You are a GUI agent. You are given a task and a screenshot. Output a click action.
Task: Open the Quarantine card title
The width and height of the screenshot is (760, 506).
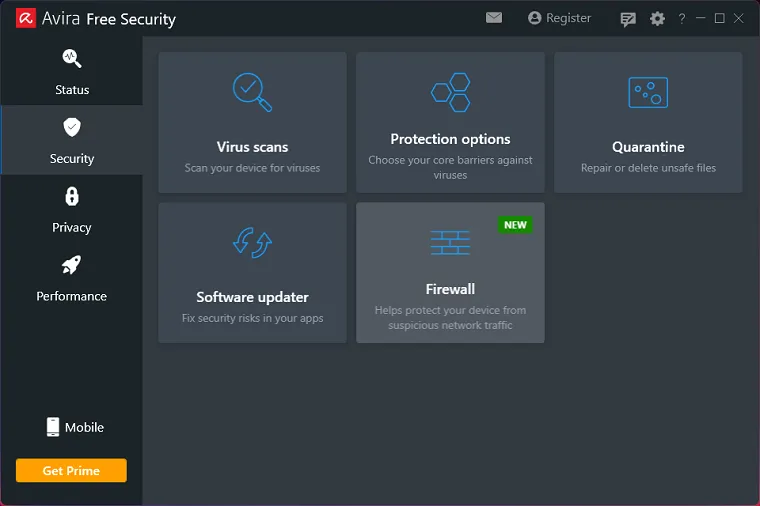click(648, 147)
